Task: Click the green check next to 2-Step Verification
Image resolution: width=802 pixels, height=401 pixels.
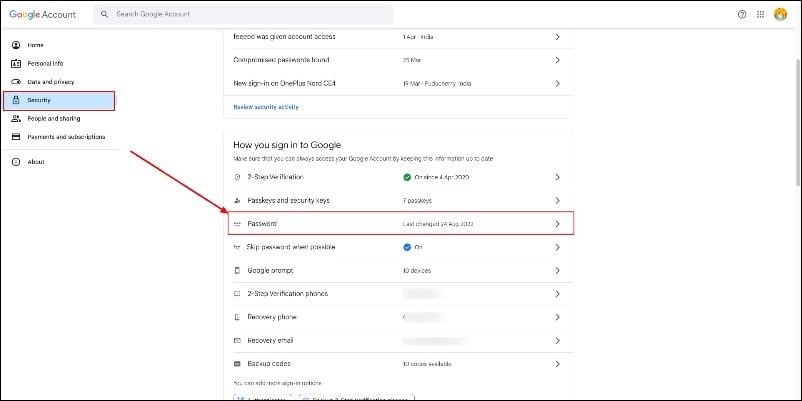Action: 407,177
